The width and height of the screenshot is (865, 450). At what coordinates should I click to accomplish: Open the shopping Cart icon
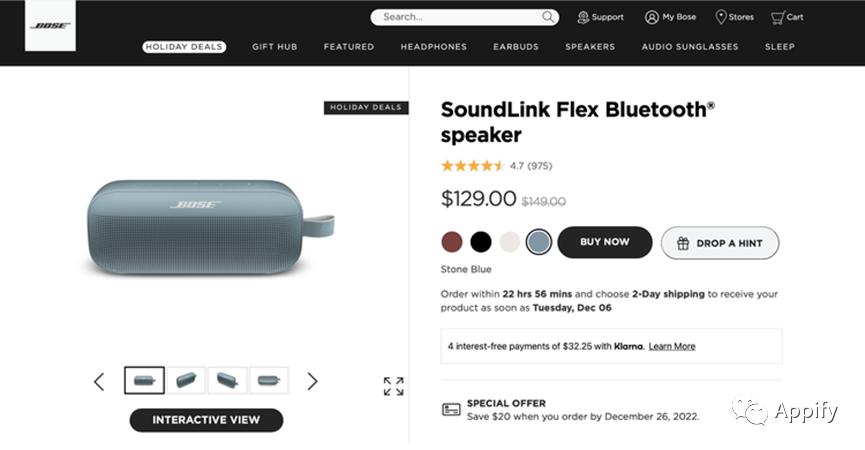pyautogui.click(x=777, y=17)
